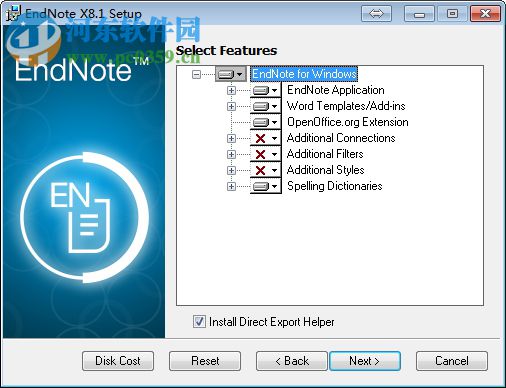The height and width of the screenshot is (388, 506).
Task: Select the Spelling Dictionaries feature label
Action: coord(335,186)
